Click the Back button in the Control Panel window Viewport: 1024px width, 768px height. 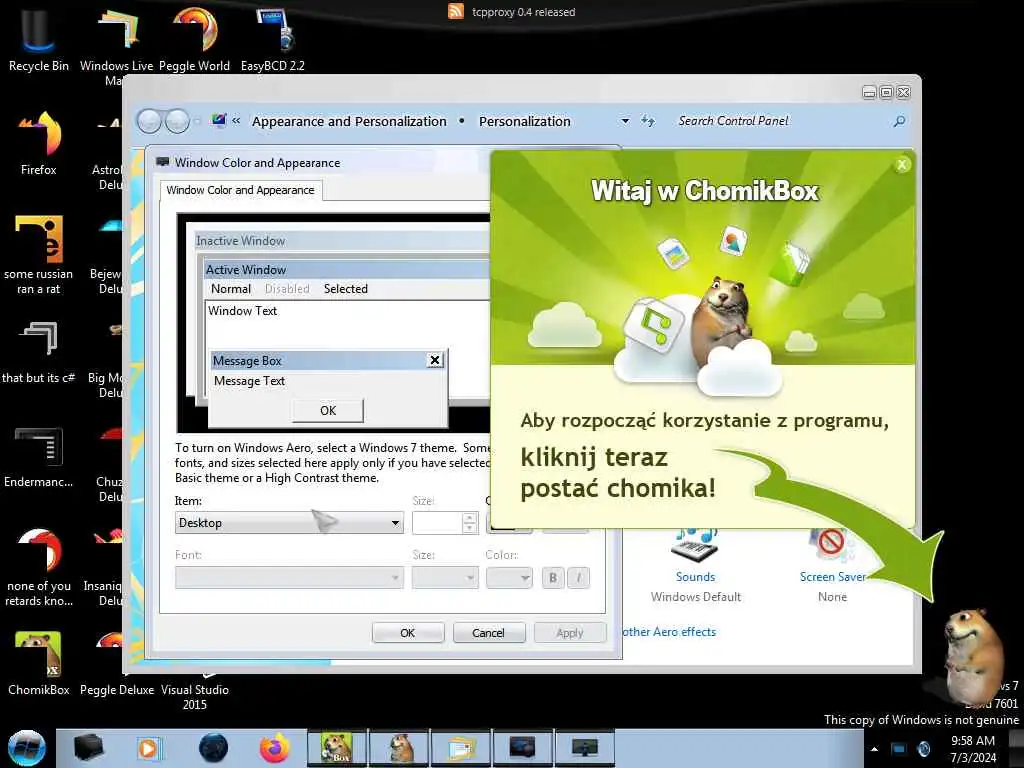[x=150, y=121]
